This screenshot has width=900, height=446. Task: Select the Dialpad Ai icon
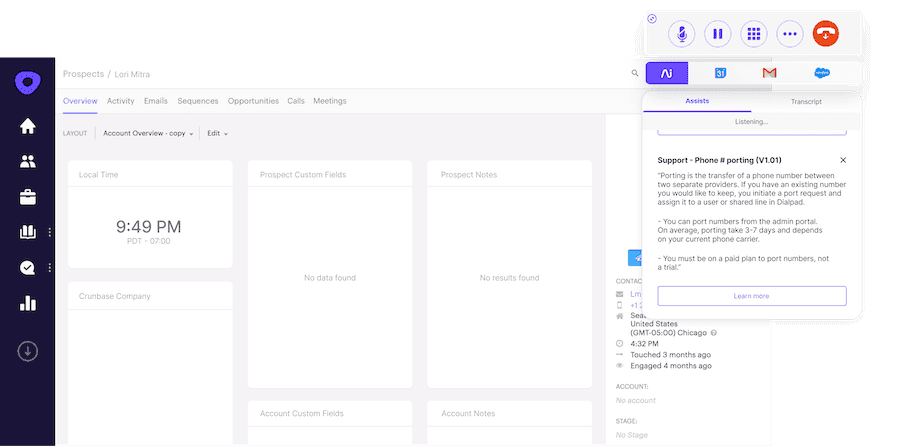click(x=666, y=73)
